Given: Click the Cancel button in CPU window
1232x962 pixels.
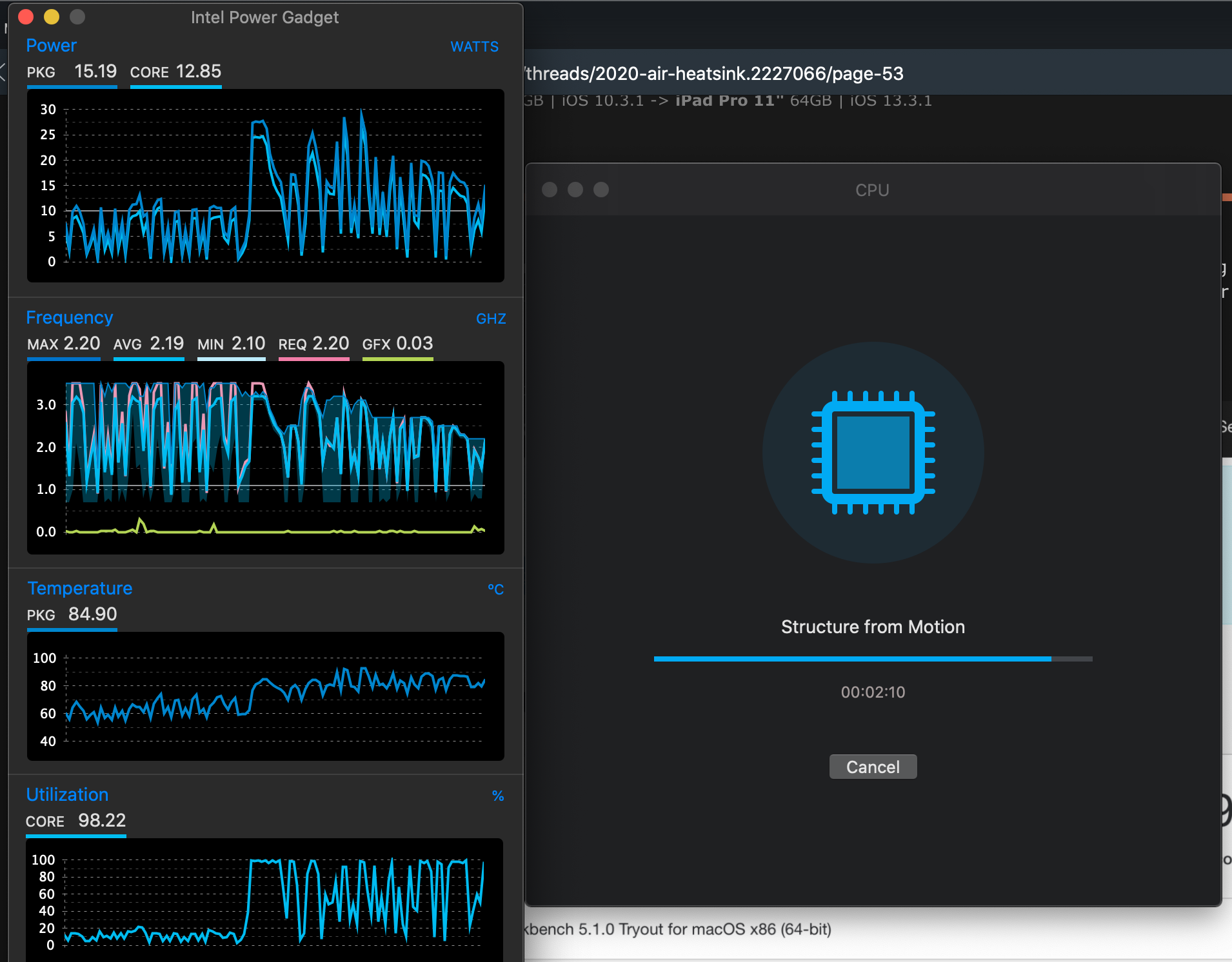Looking at the screenshot, I should tap(873, 767).
